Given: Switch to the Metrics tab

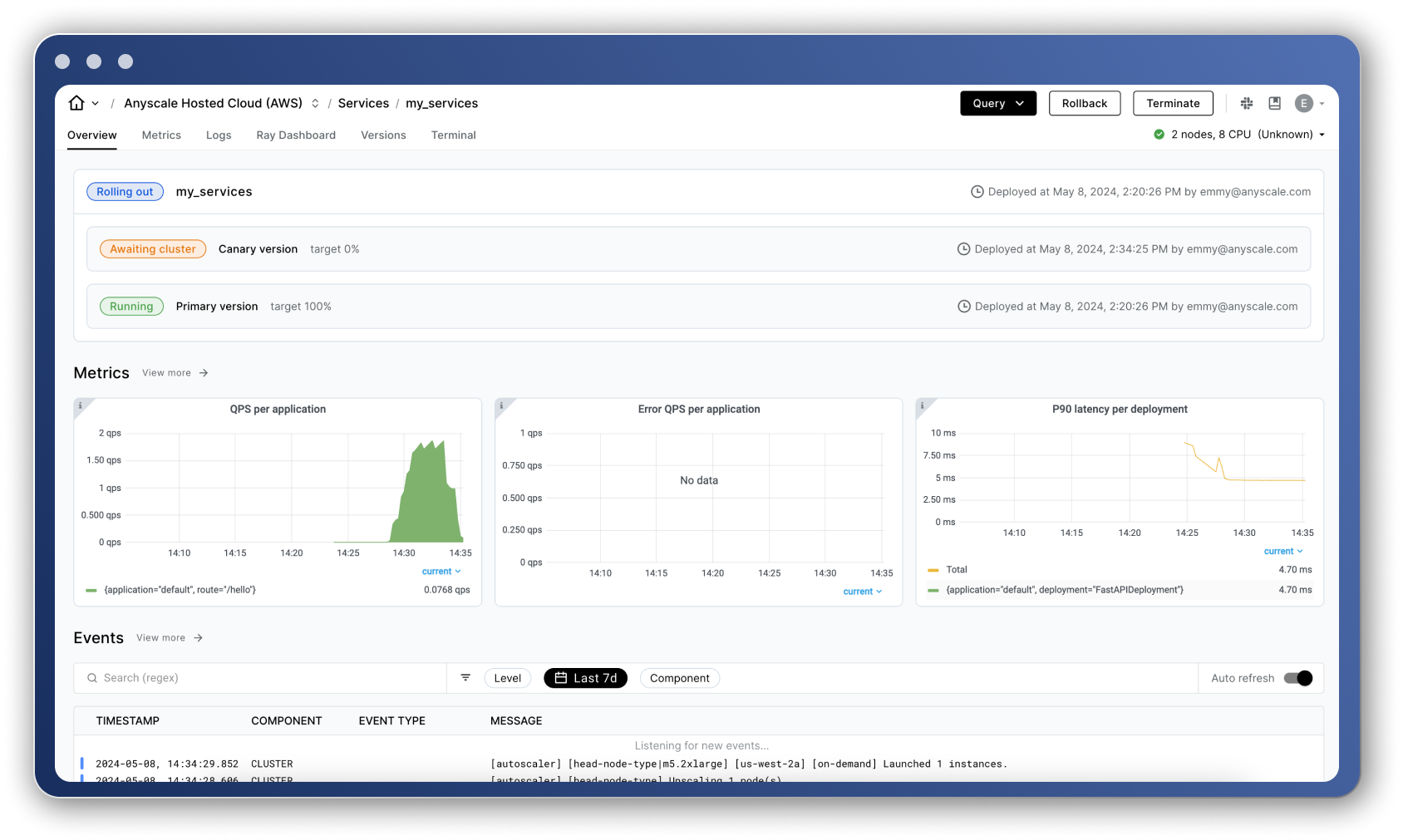Looking at the screenshot, I should [x=161, y=135].
